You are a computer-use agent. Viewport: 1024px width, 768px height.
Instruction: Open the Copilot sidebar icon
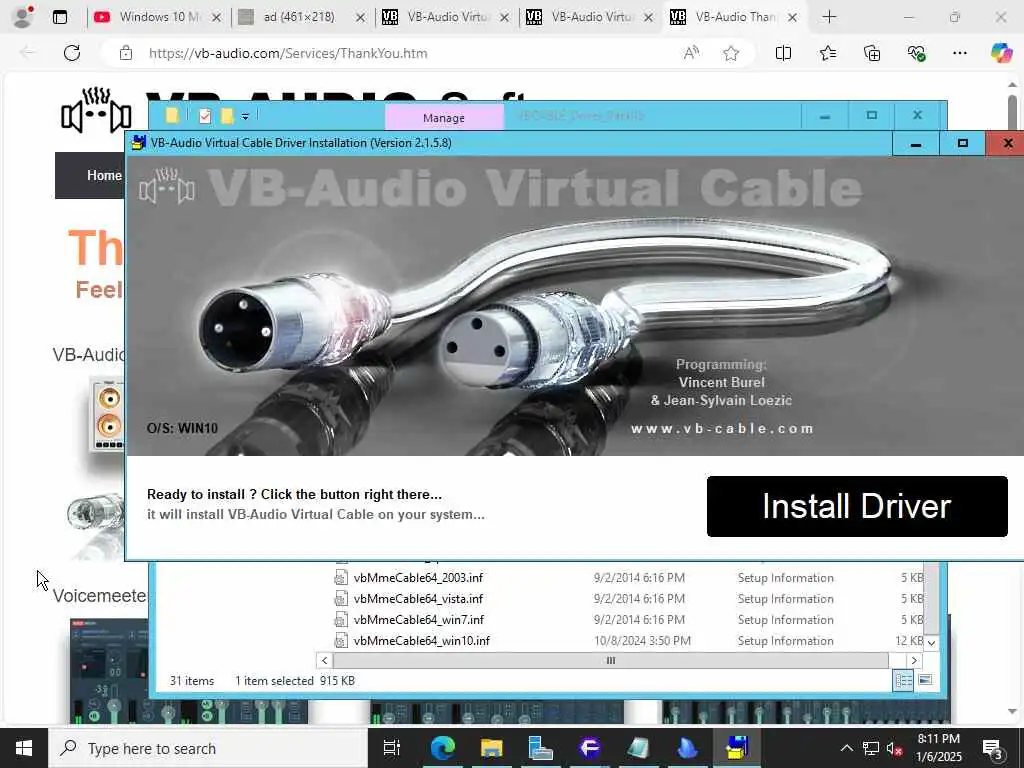click(x=1001, y=53)
